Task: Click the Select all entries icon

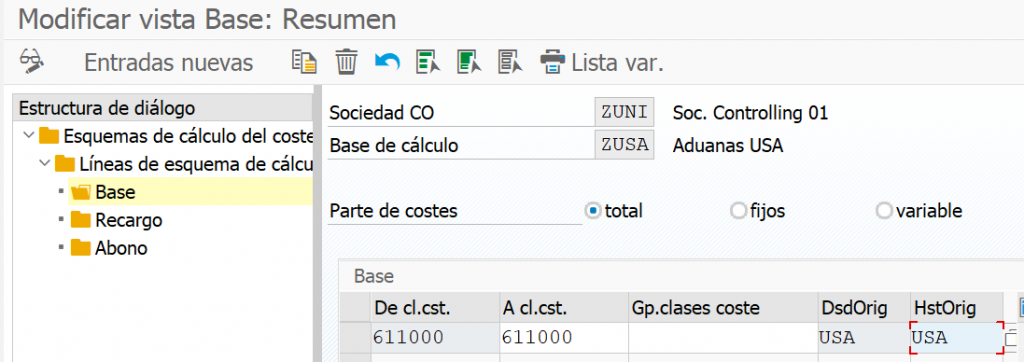Action: coord(428,62)
